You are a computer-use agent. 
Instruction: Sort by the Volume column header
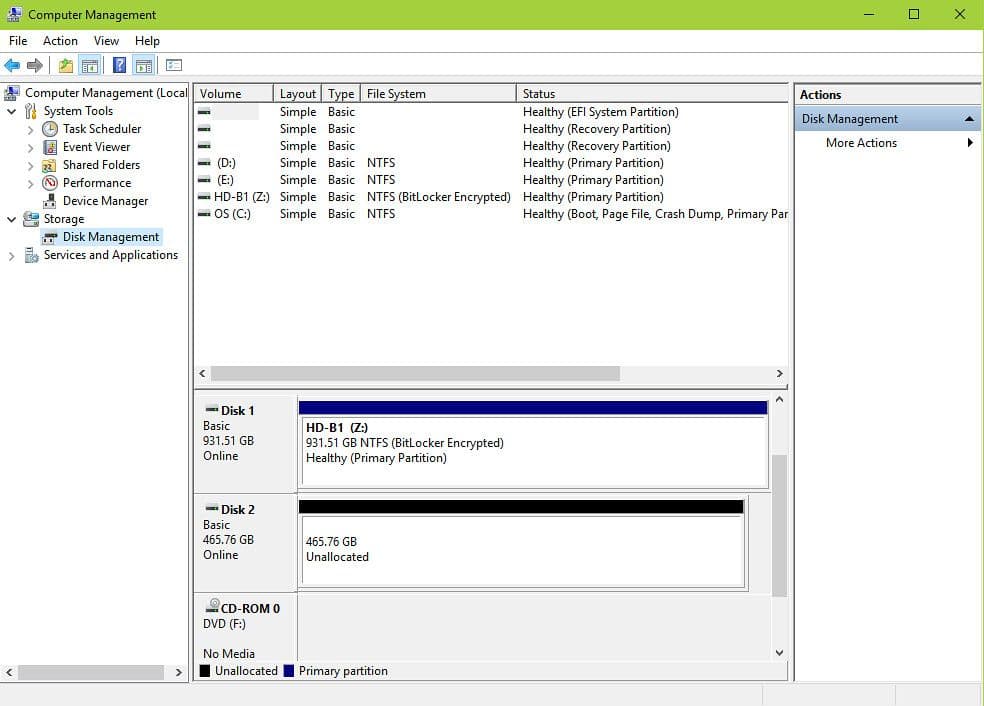click(233, 94)
